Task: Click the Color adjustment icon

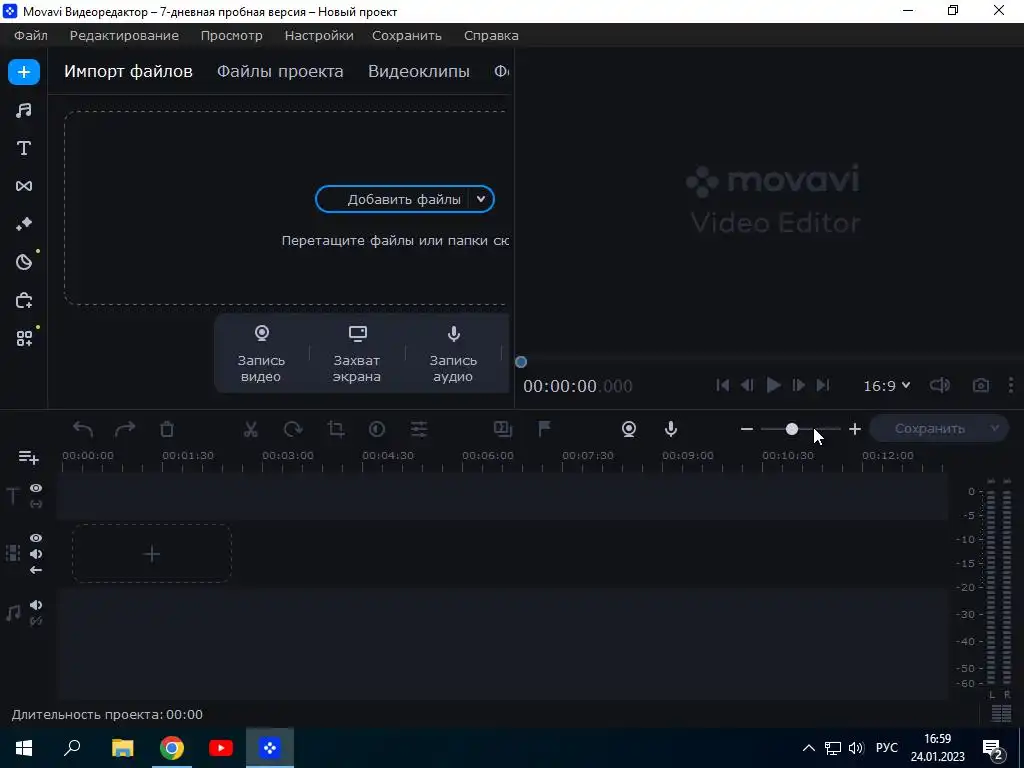Action: [377, 429]
